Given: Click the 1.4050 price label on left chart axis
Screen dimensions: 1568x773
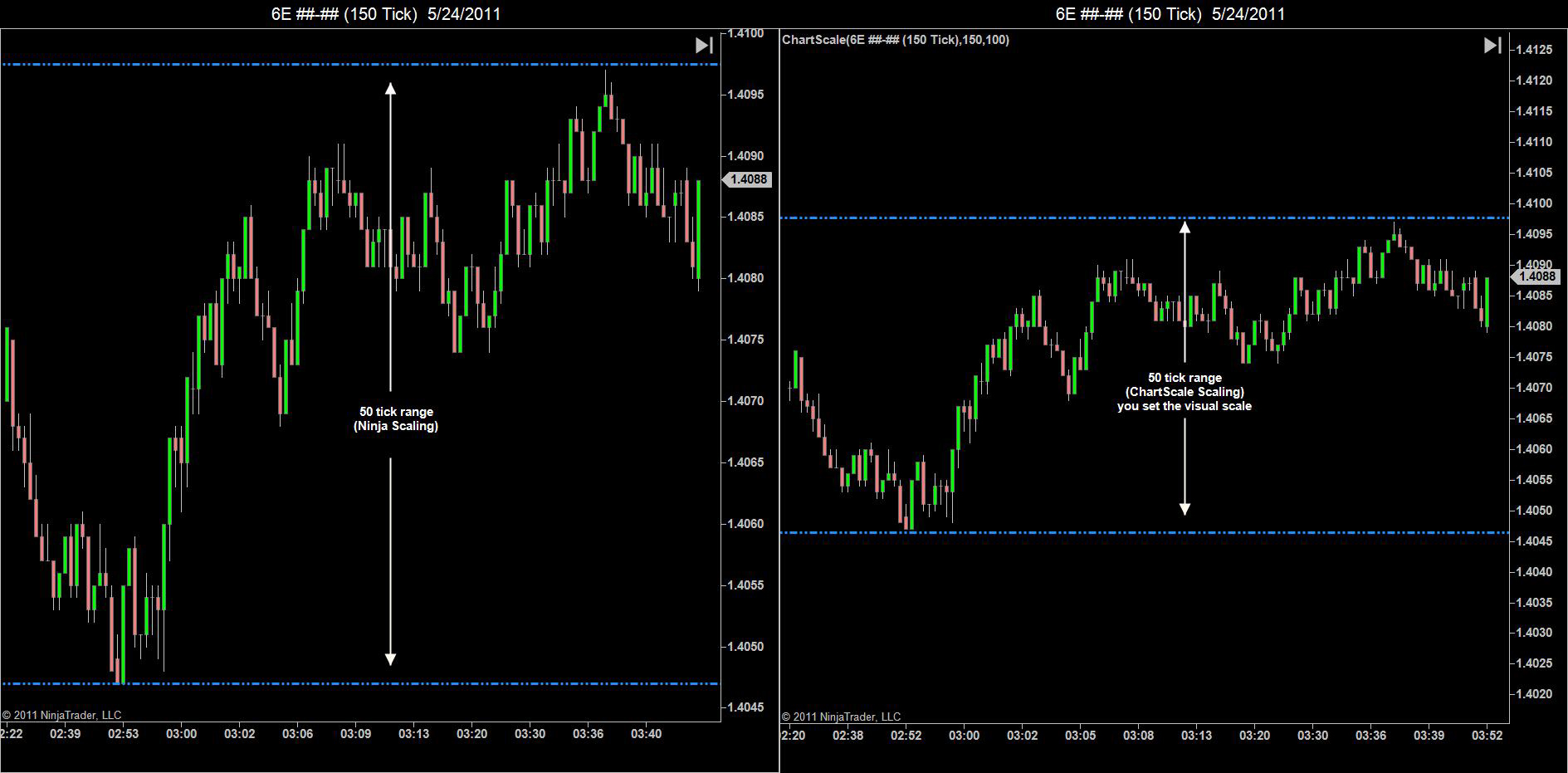Looking at the screenshot, I should (x=745, y=647).
